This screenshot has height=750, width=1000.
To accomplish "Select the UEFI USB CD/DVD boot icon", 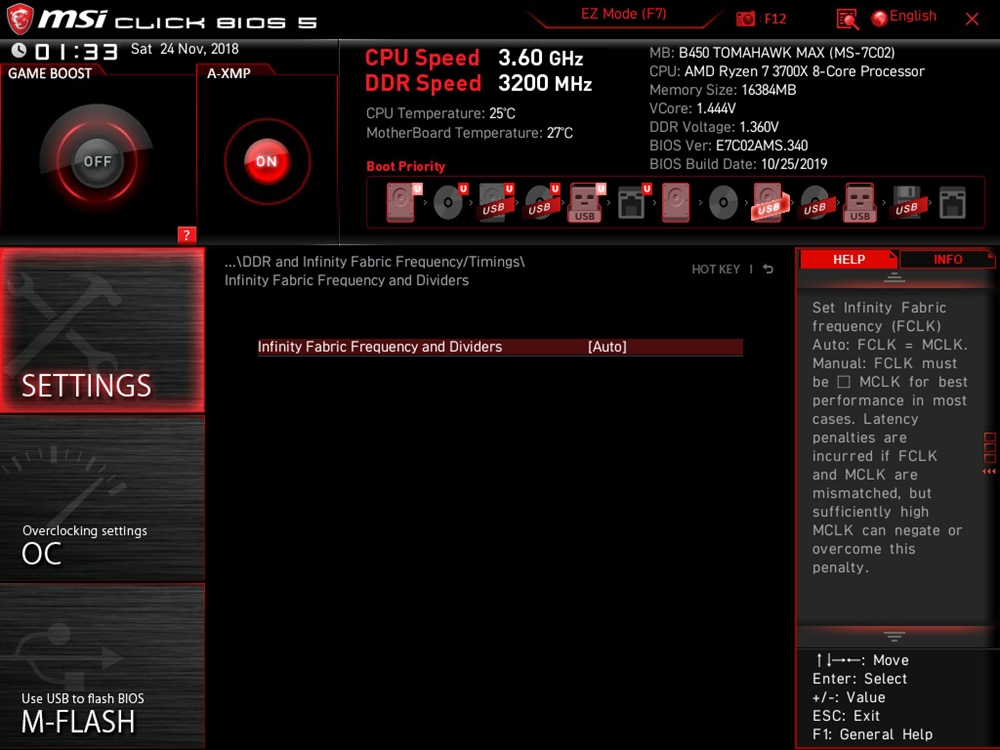I will (x=542, y=202).
